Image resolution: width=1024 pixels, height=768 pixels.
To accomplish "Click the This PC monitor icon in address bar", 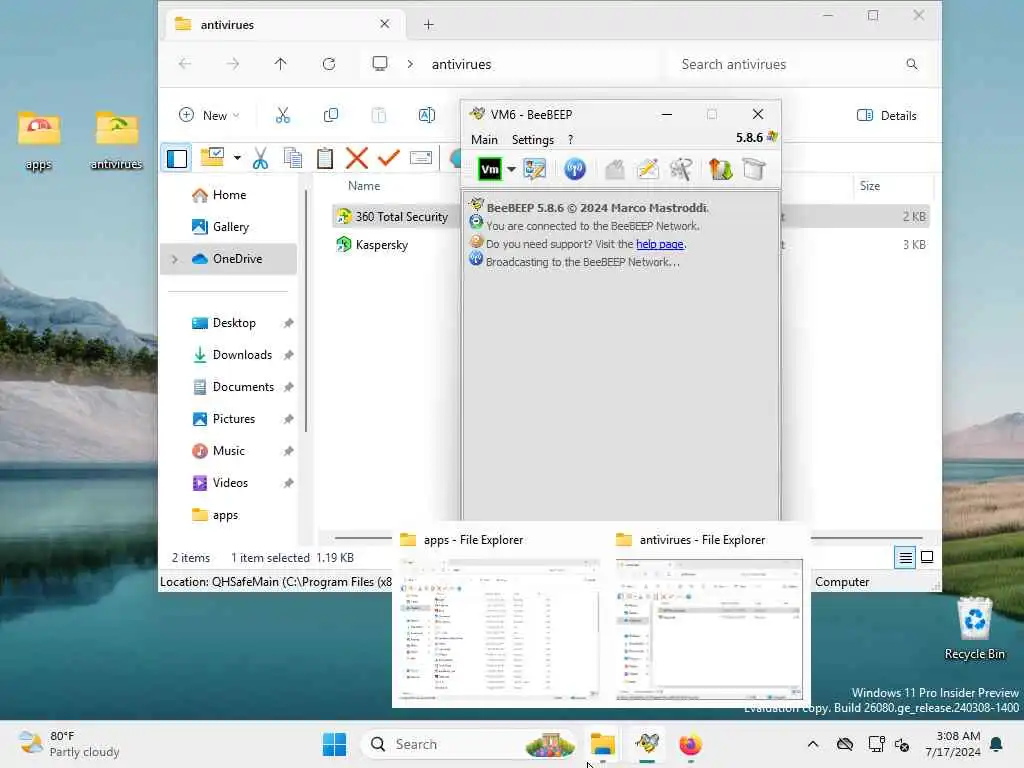I will 380,63.
